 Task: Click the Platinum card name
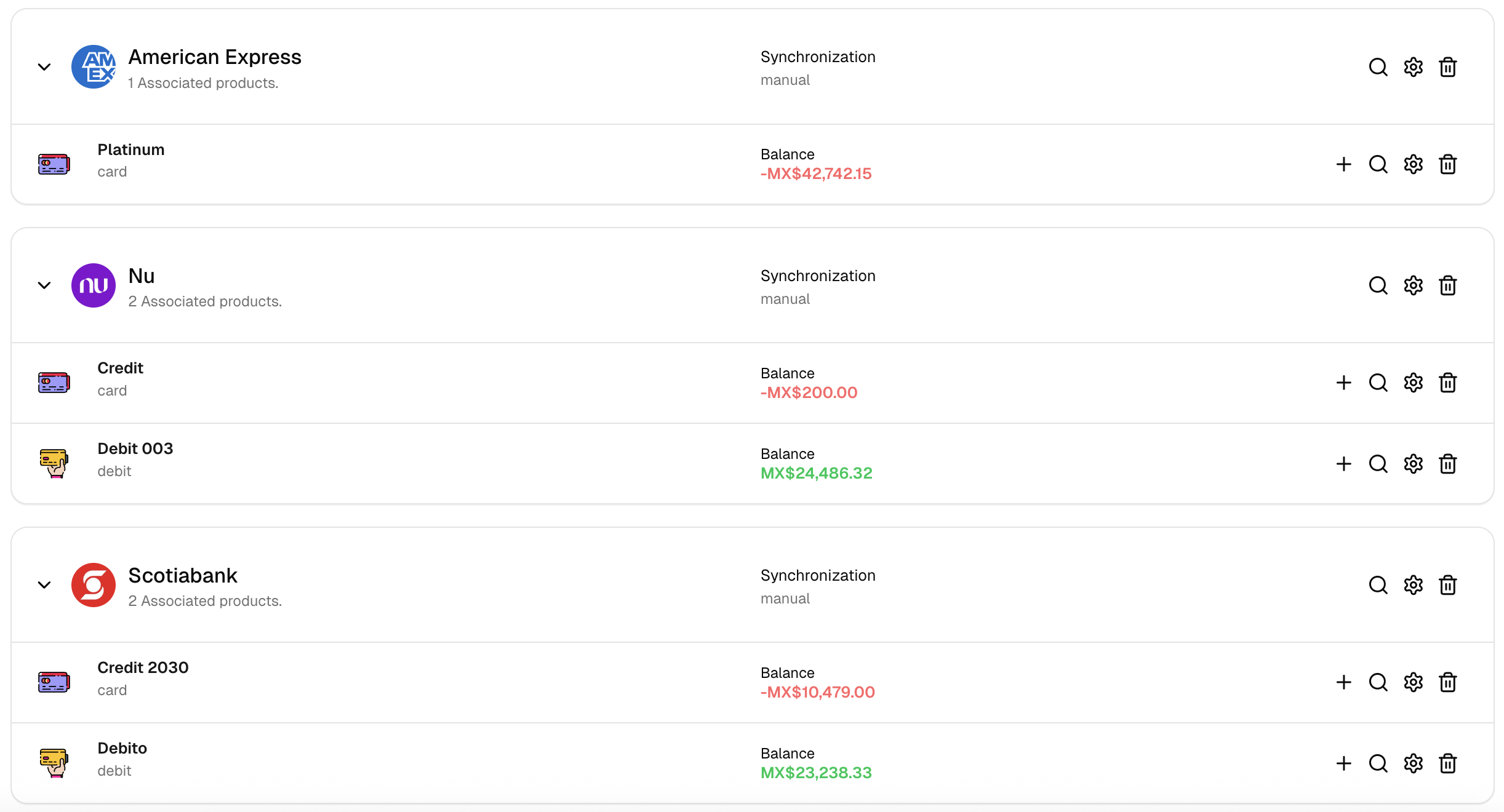coord(131,150)
